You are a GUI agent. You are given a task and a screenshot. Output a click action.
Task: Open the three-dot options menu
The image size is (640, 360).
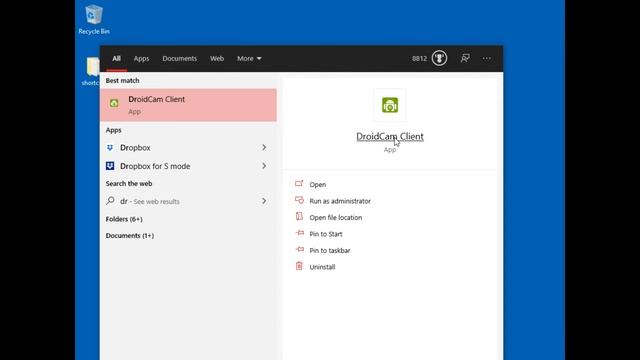point(486,58)
